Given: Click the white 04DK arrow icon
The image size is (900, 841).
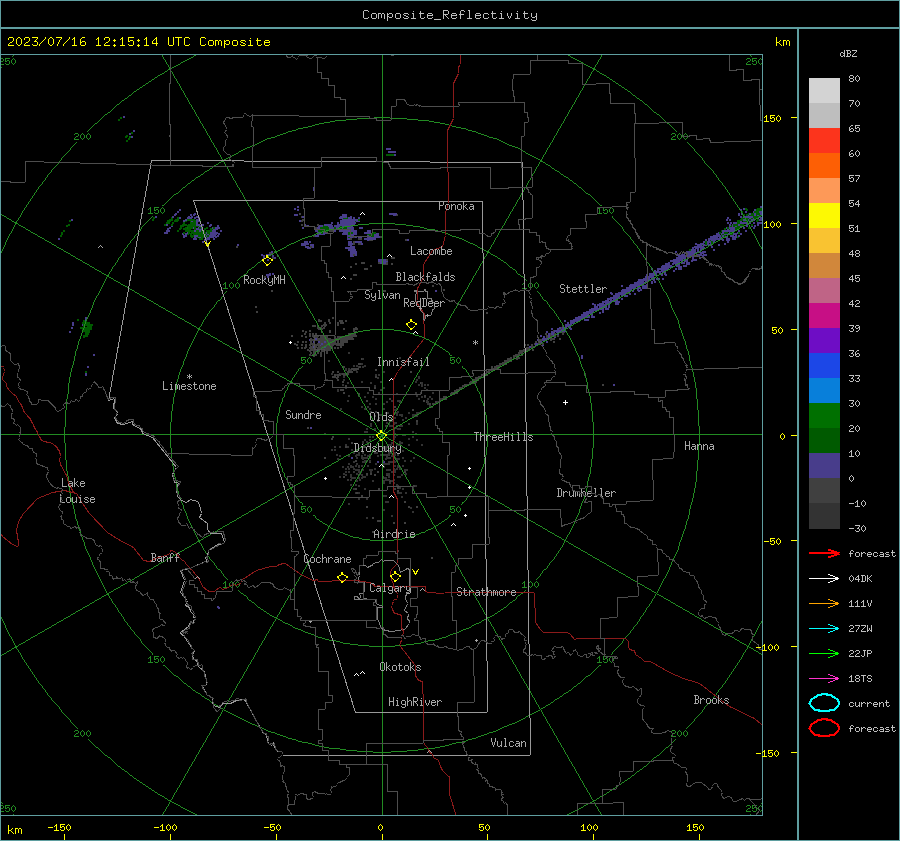Looking at the screenshot, I should [x=824, y=579].
